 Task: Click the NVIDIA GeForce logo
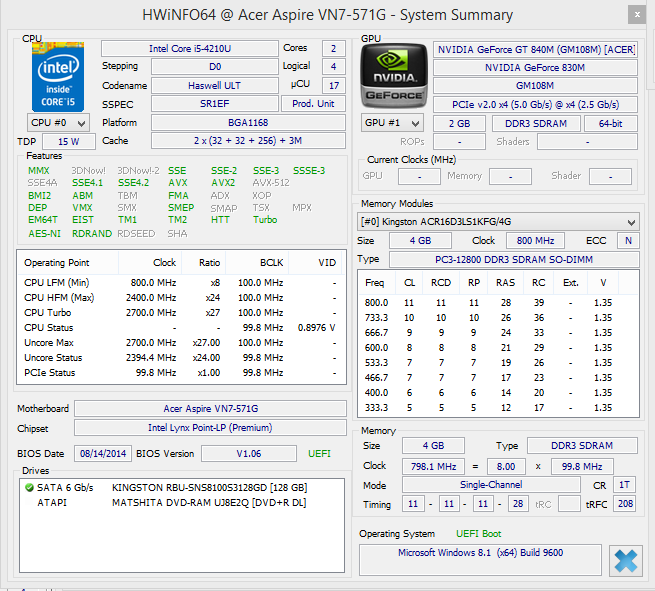click(x=394, y=76)
